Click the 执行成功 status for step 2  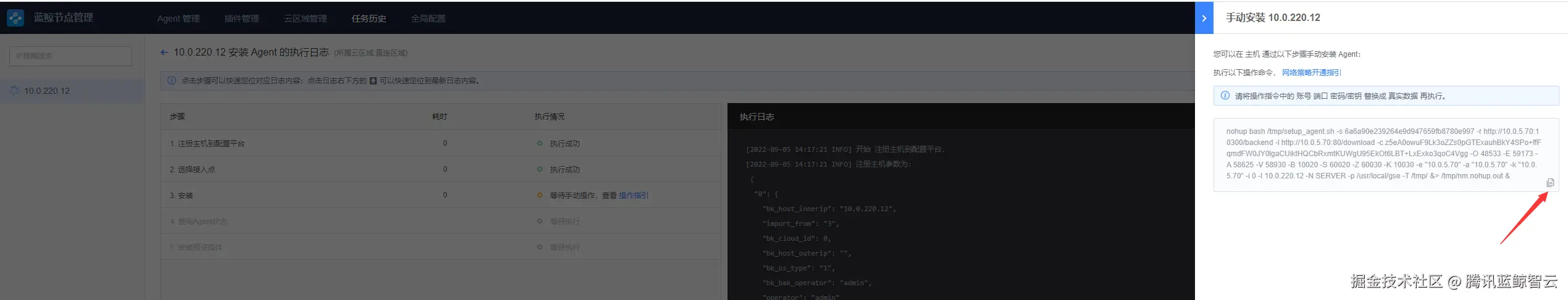564,170
